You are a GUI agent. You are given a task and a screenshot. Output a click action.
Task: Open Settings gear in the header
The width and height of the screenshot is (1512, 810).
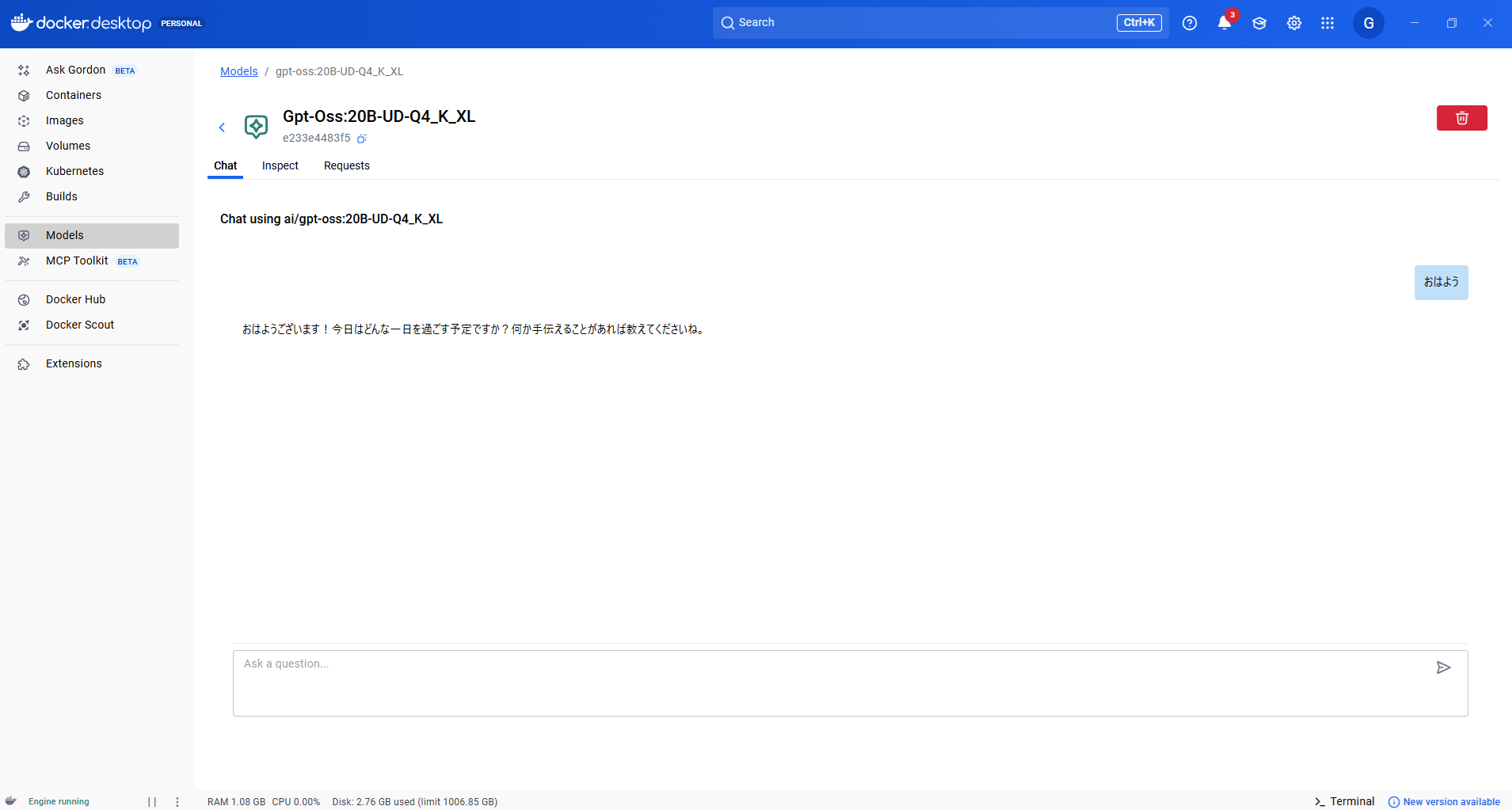[1294, 23]
